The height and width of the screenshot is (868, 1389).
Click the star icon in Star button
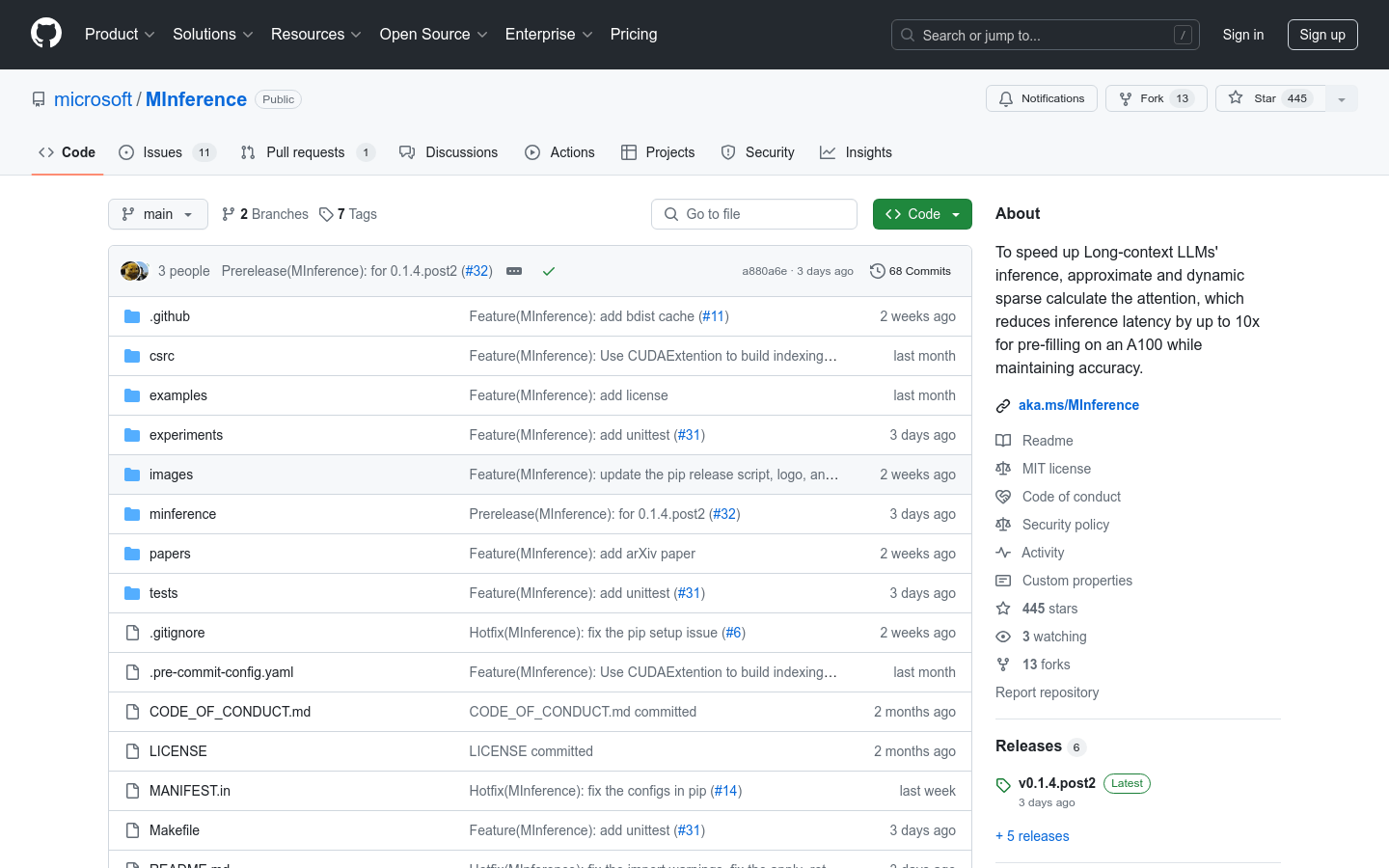[x=1236, y=98]
